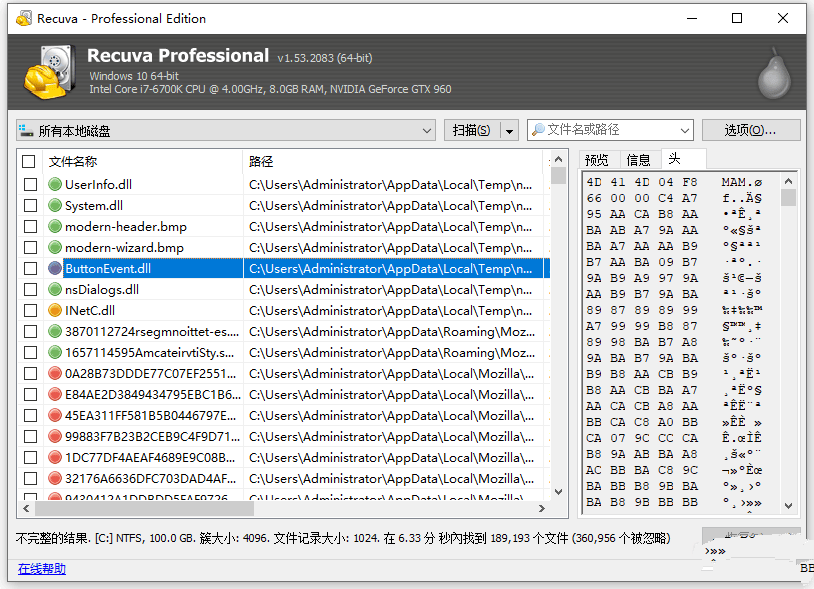
Task: Click the local disks icon in drive selector
Action: point(26,130)
